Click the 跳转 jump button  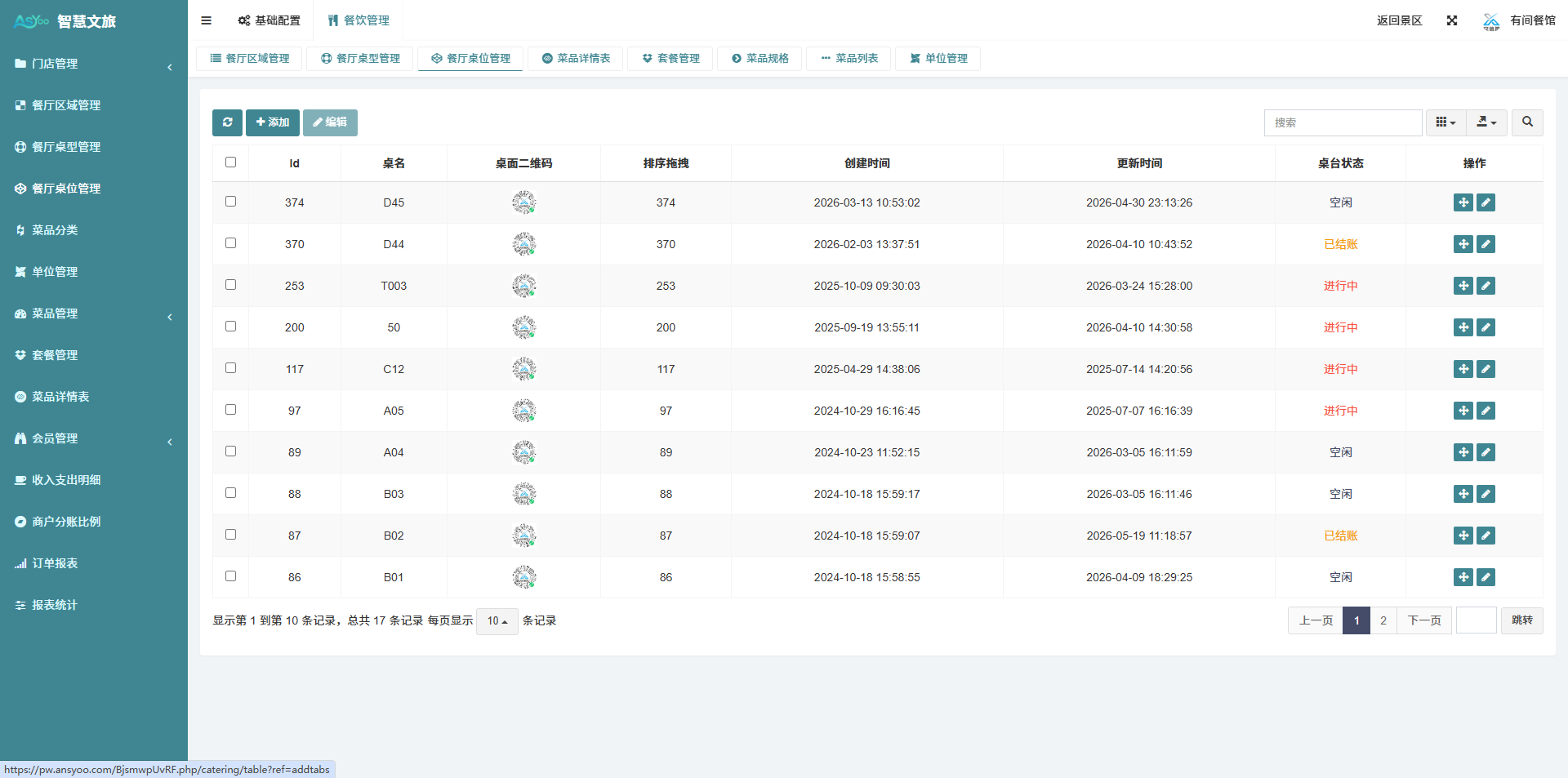click(1522, 620)
